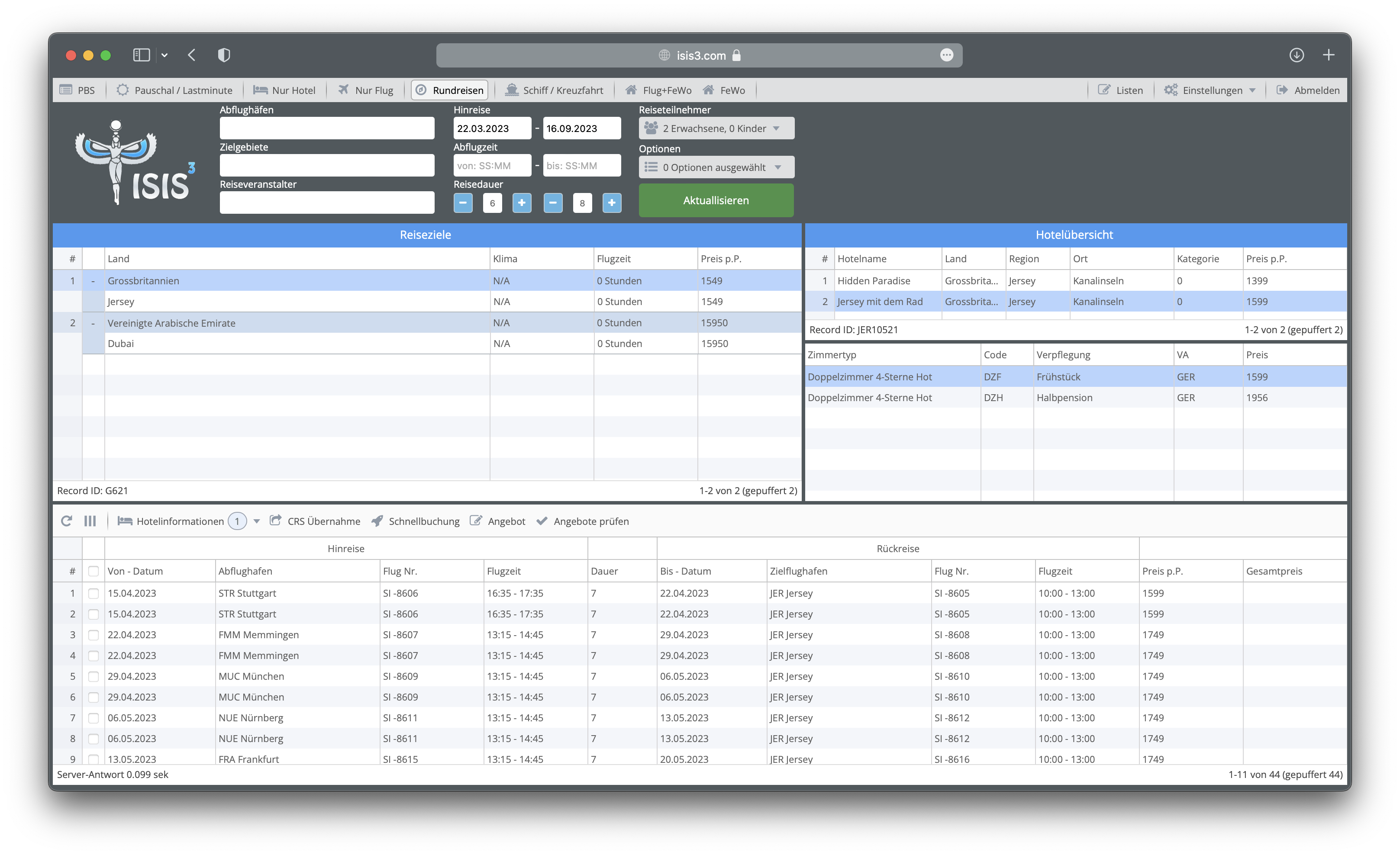Click the Safari privacy shield icon
Screen dimensions: 1400x855
click(x=224, y=55)
